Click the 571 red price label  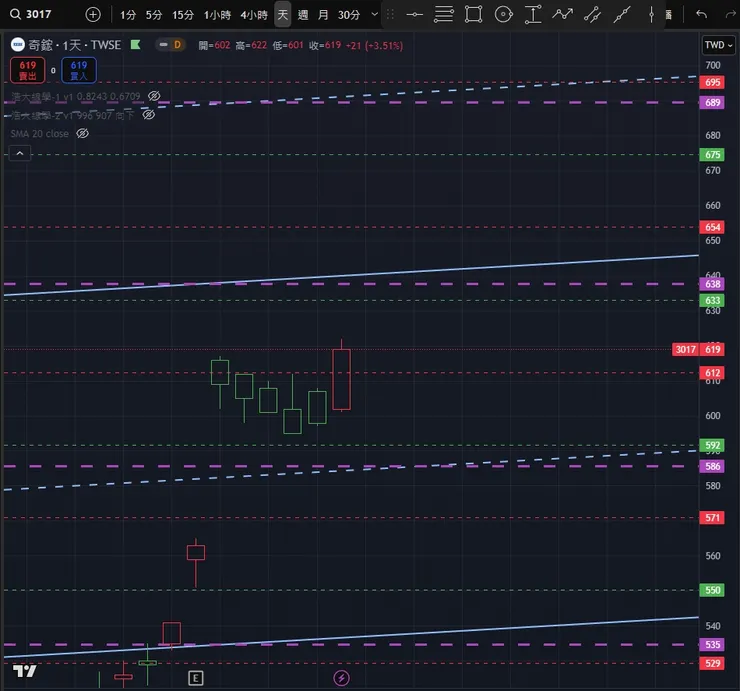(x=712, y=518)
